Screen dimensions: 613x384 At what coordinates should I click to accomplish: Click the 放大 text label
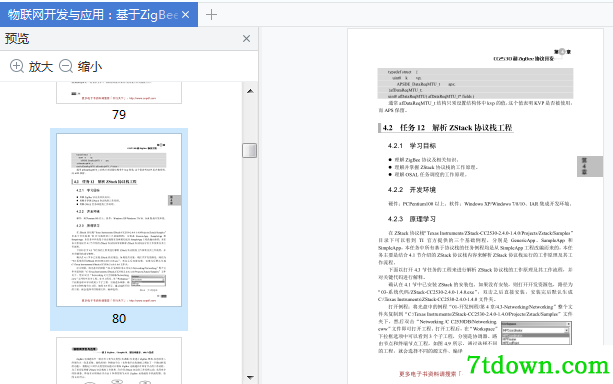coord(41,66)
